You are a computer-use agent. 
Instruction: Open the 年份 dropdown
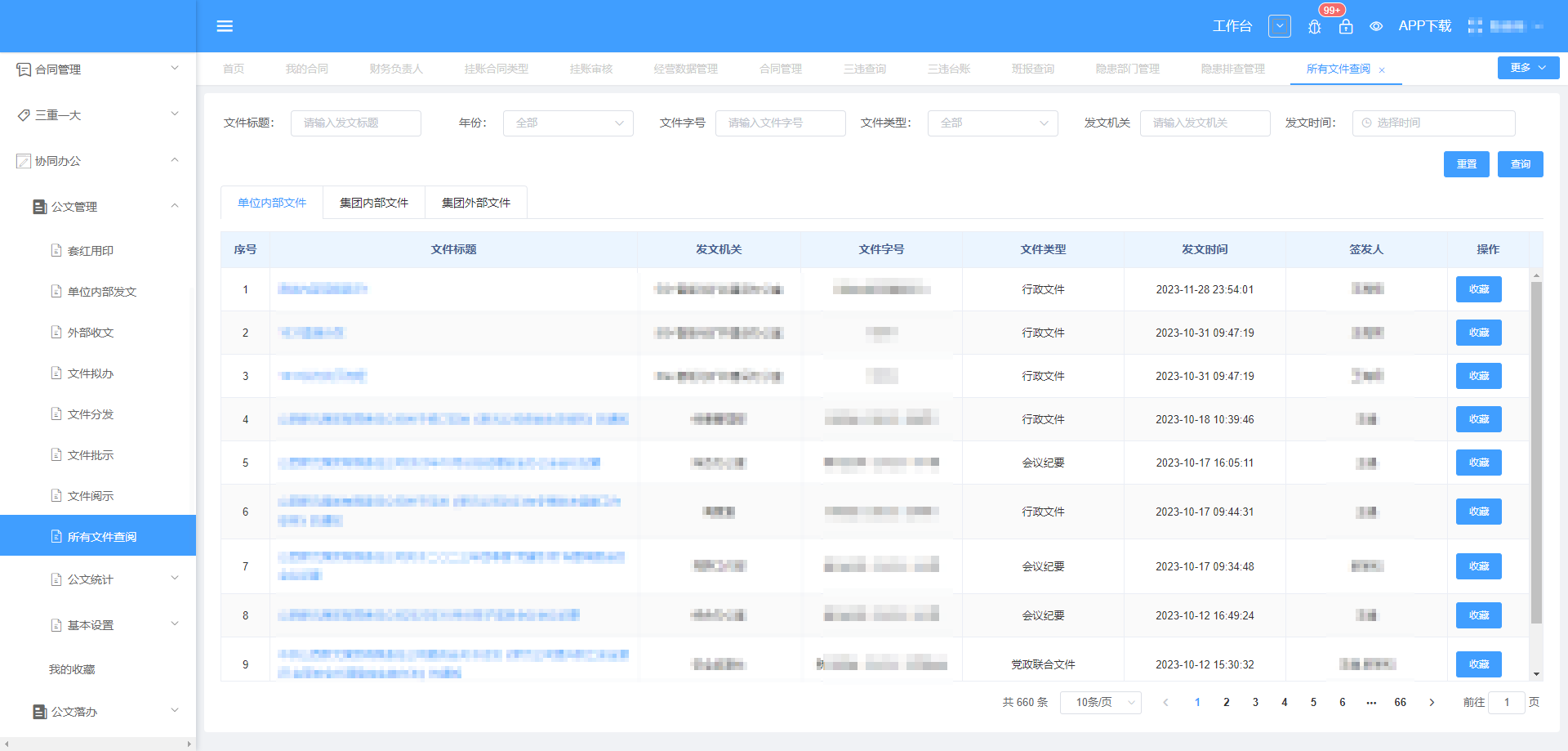pyautogui.click(x=568, y=123)
